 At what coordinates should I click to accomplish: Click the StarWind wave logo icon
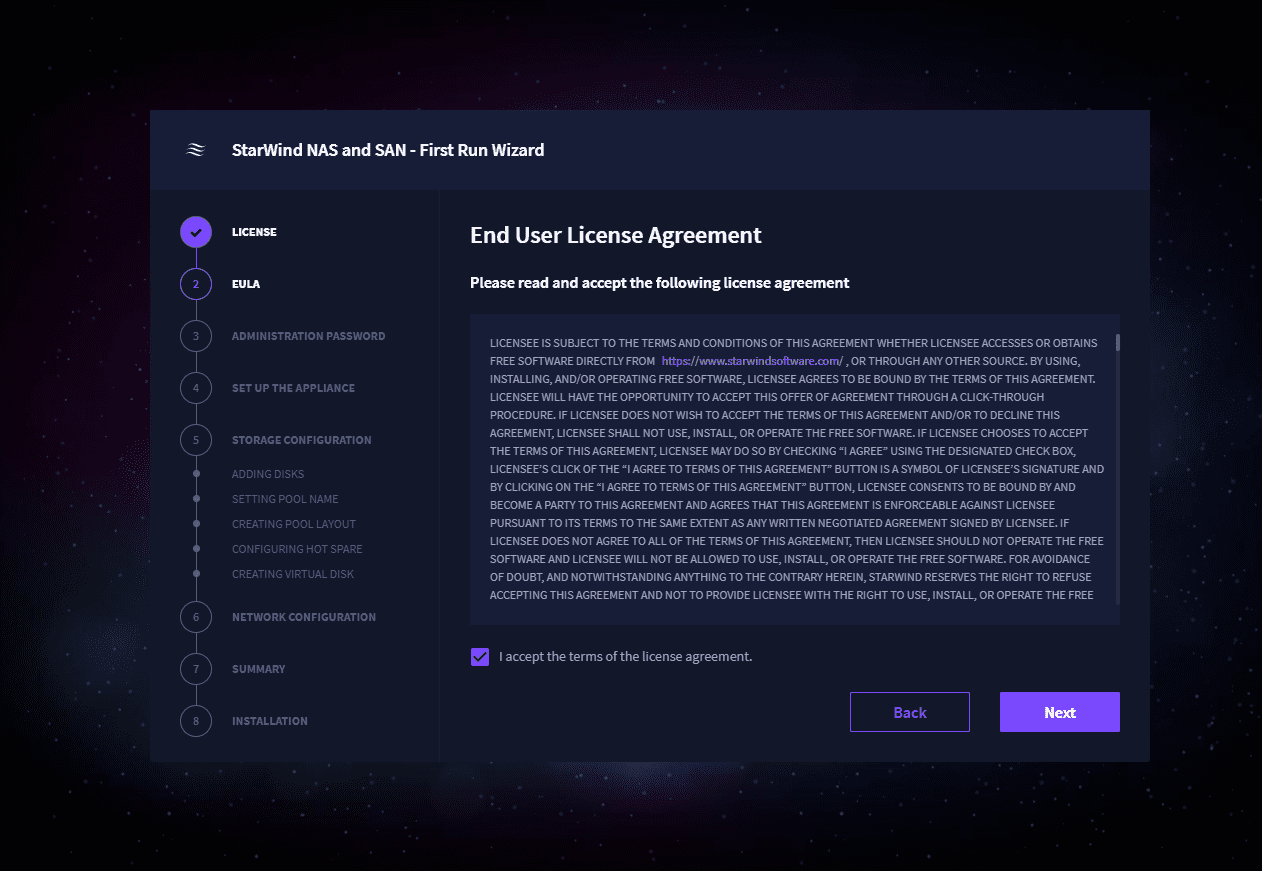(x=196, y=150)
